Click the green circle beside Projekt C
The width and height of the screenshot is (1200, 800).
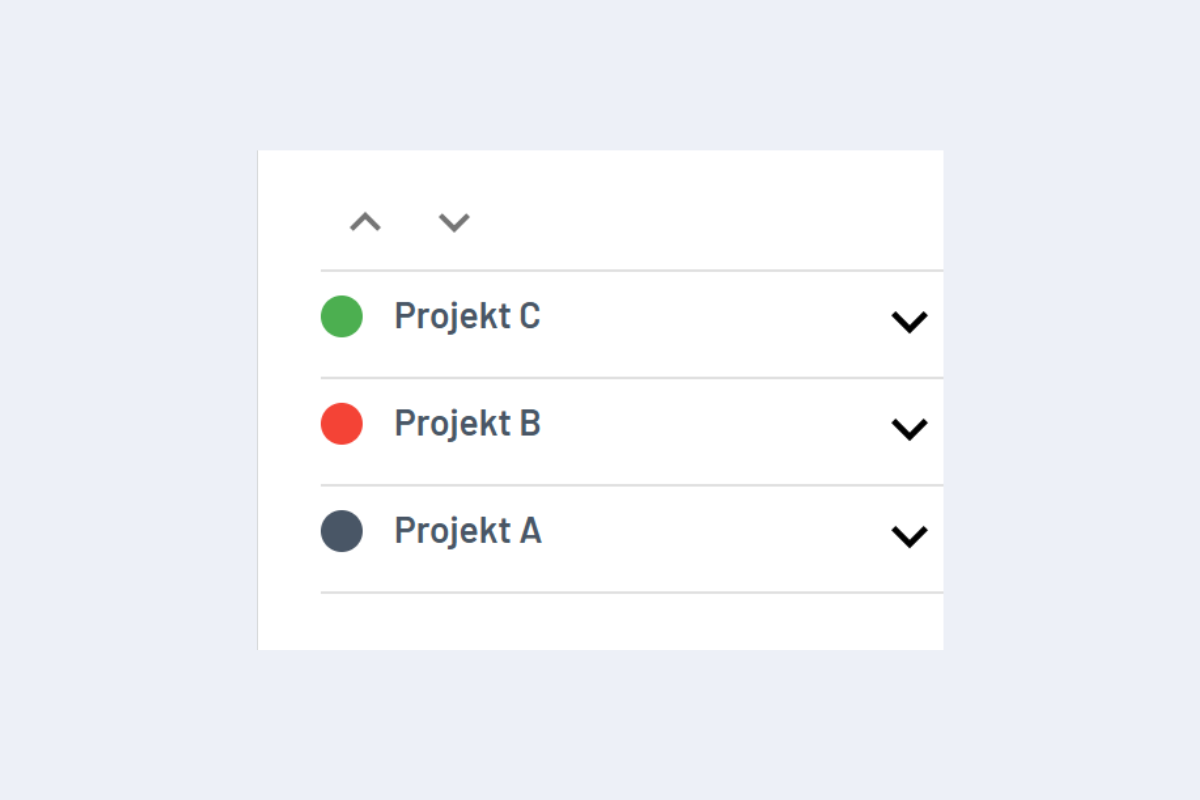point(341,316)
